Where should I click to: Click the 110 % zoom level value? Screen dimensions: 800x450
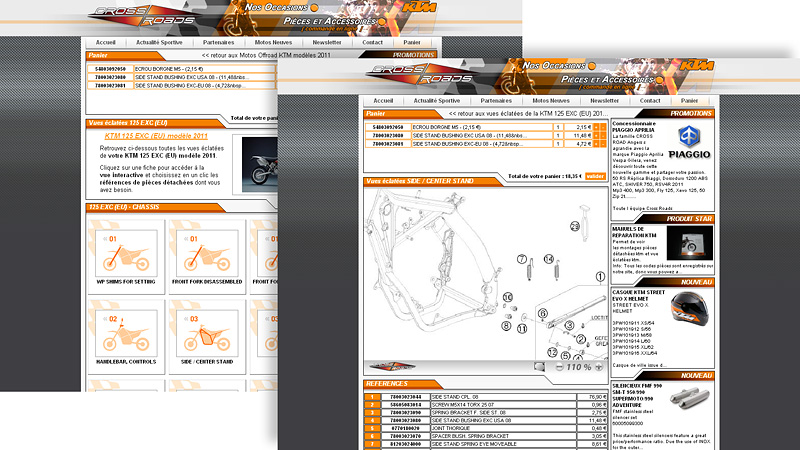579,367
